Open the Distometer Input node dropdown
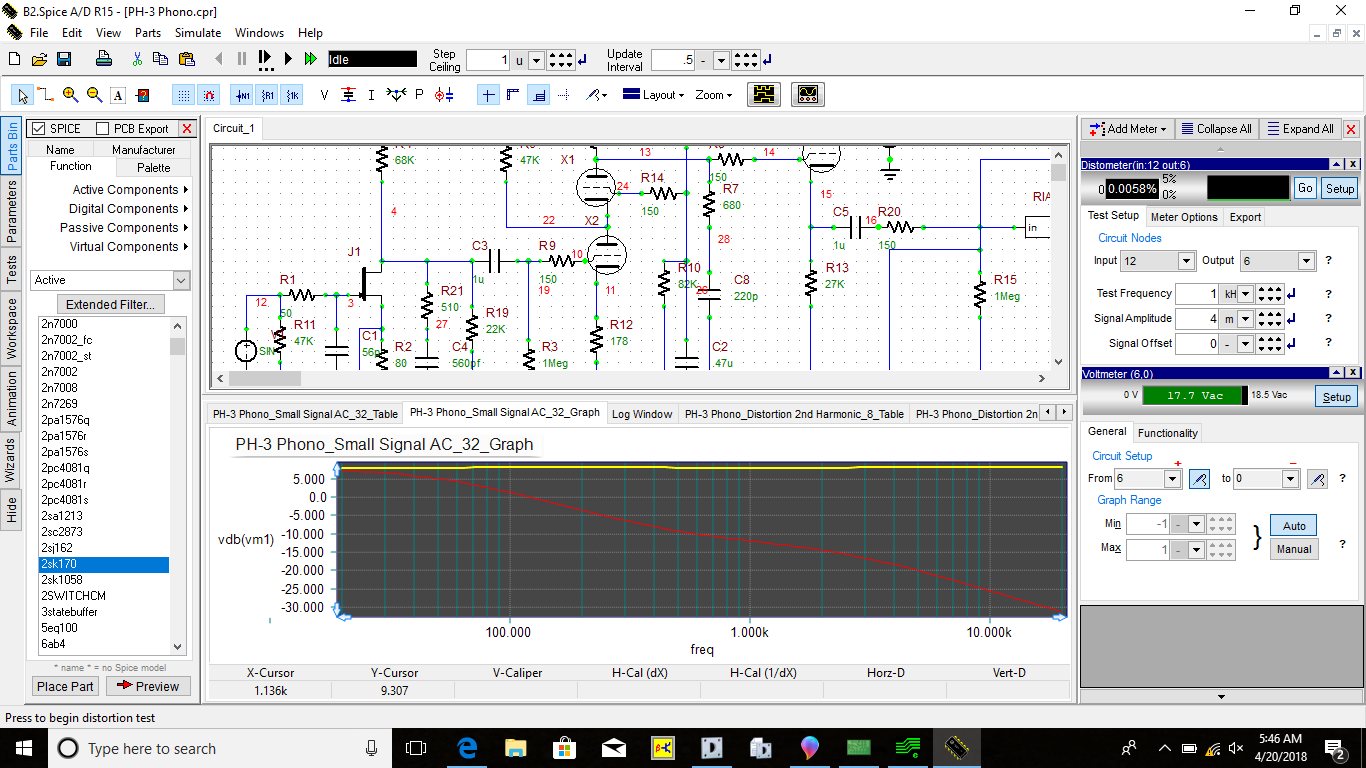 (x=1186, y=261)
